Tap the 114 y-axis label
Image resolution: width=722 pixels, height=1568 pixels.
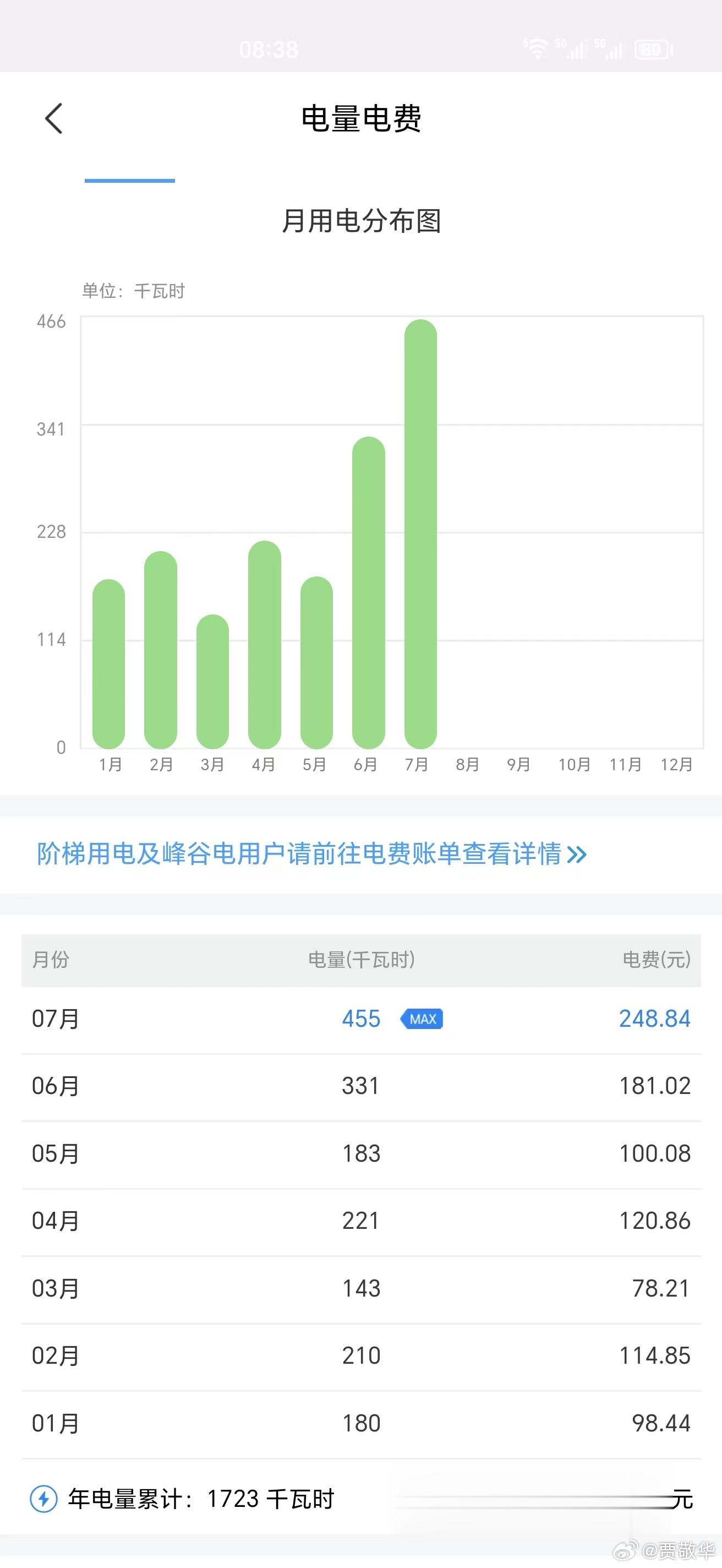(x=51, y=640)
